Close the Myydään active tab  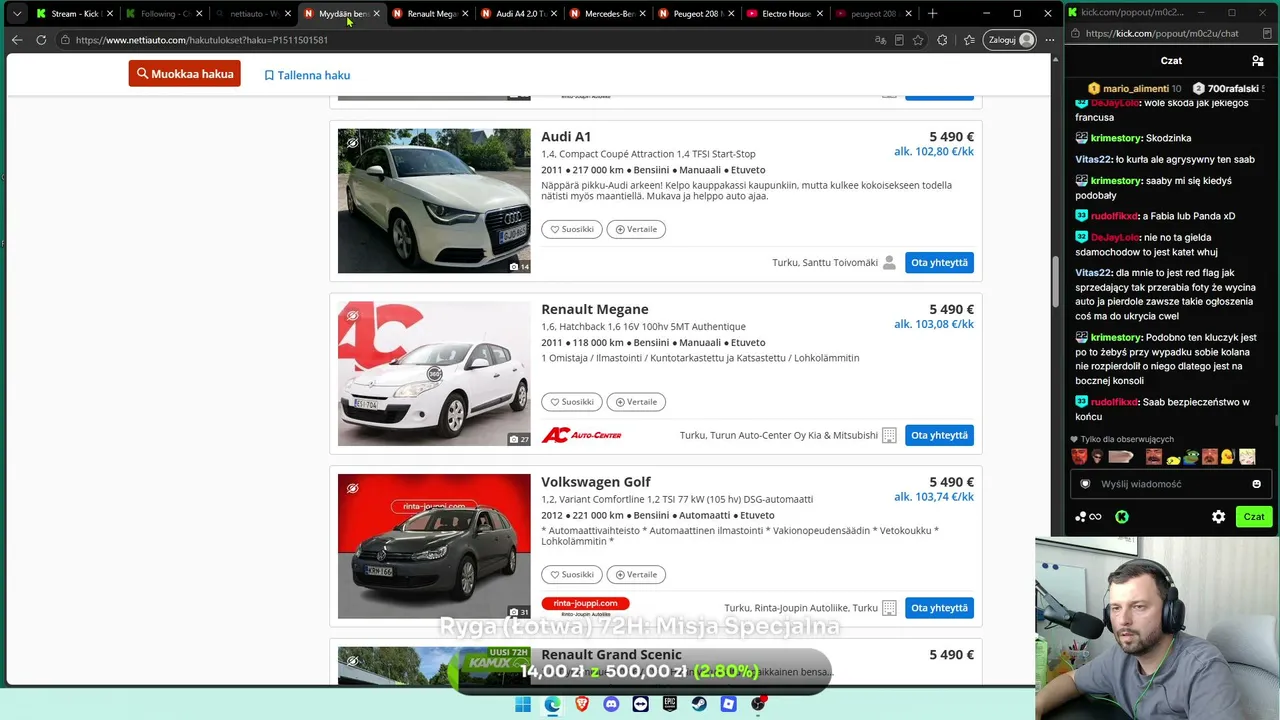pos(376,14)
